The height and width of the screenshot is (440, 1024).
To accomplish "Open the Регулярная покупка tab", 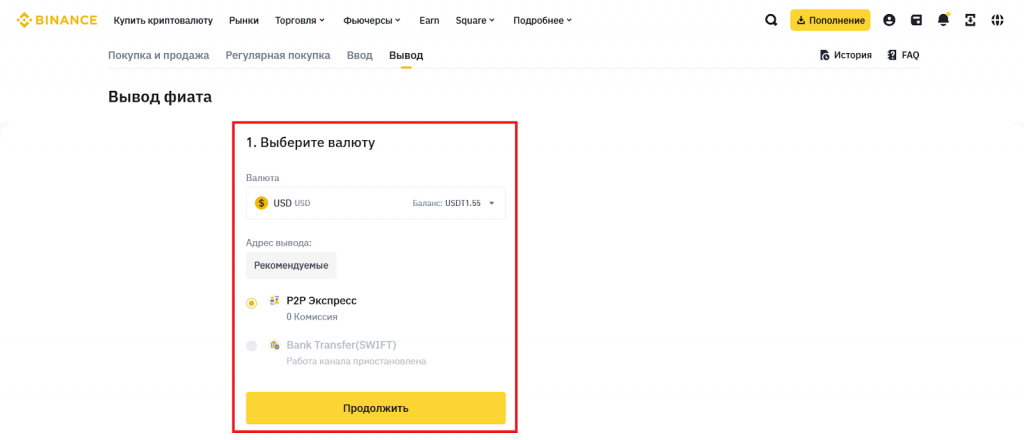I will (x=278, y=55).
